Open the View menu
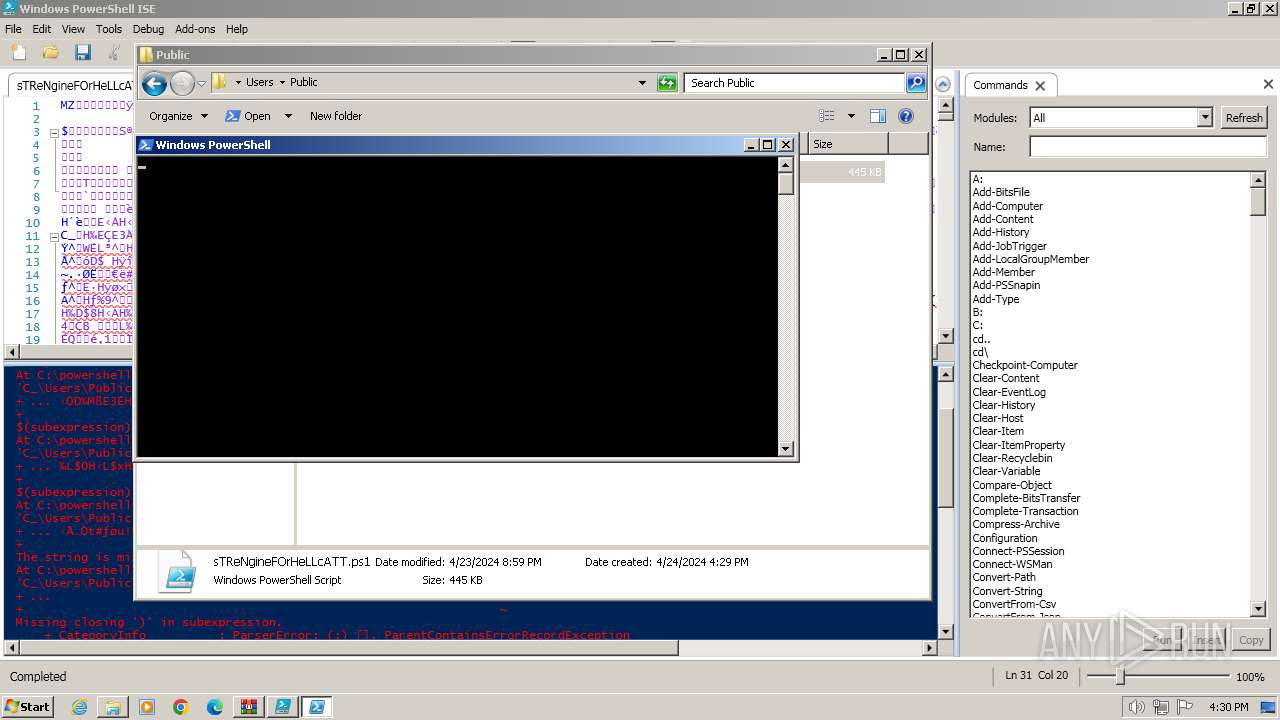Image resolution: width=1280 pixels, height=720 pixels. click(x=74, y=29)
